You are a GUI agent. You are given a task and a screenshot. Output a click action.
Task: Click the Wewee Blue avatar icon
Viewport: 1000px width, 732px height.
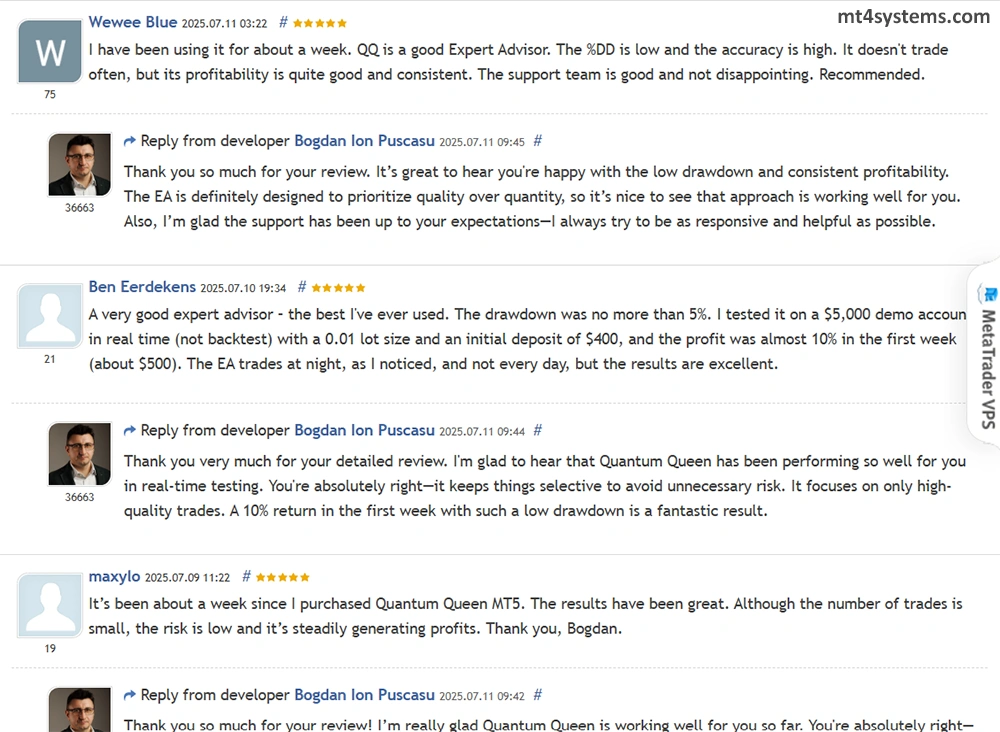[x=50, y=52]
